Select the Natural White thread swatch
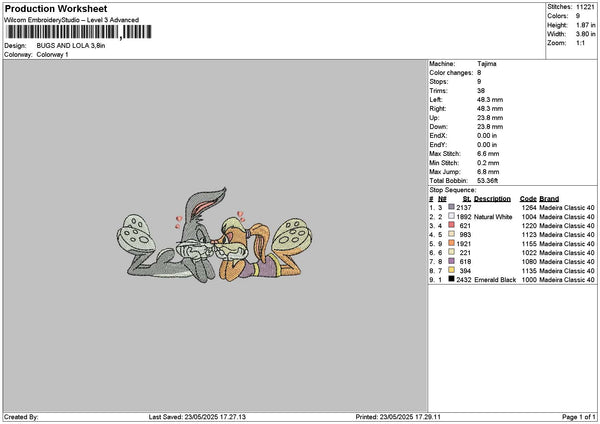600x424 pixels. (x=452, y=216)
